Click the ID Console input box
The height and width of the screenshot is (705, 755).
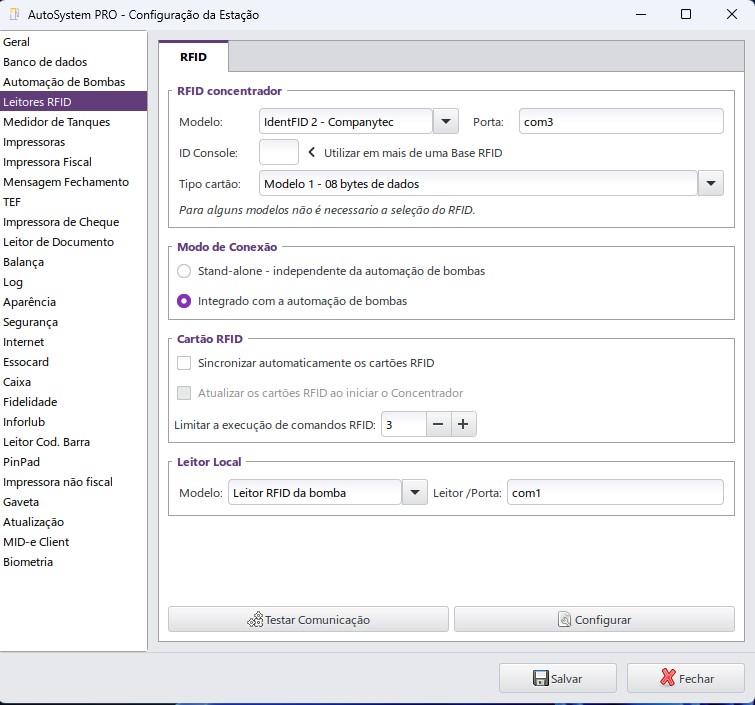tap(278, 153)
